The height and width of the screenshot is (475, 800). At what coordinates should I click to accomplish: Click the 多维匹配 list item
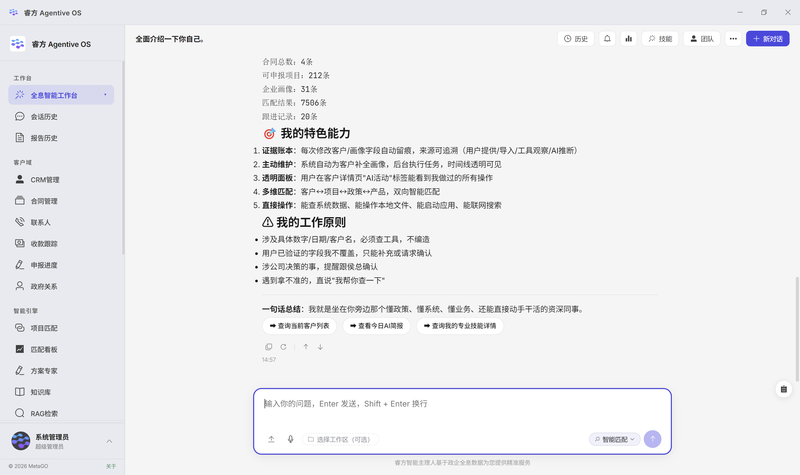[351, 192]
